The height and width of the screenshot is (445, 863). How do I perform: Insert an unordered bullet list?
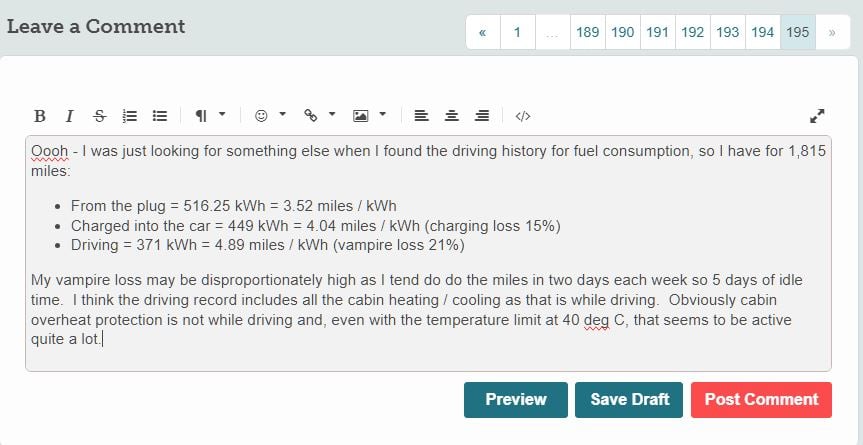(x=160, y=116)
